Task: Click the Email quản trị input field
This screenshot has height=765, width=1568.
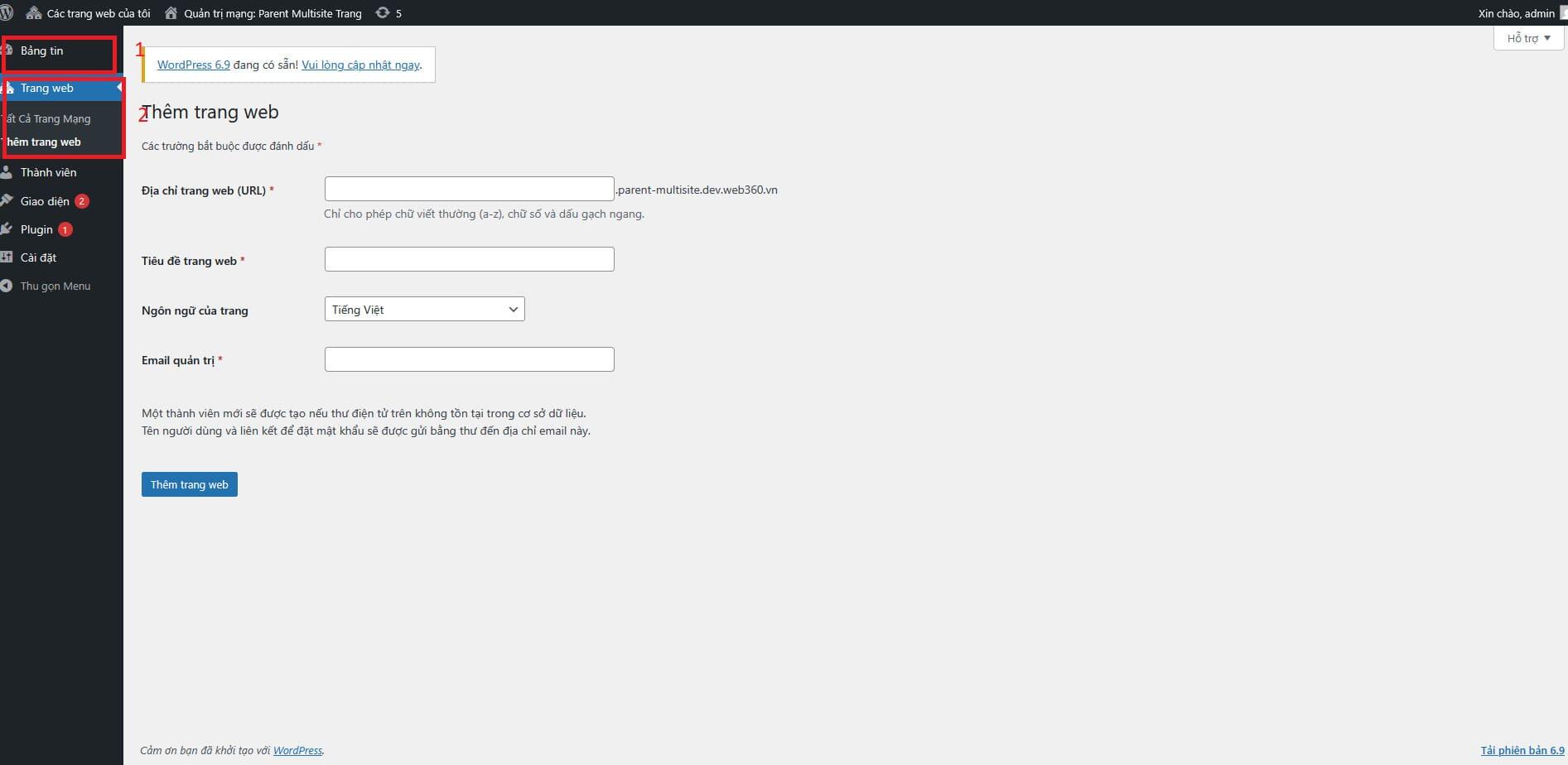Action: (x=469, y=358)
